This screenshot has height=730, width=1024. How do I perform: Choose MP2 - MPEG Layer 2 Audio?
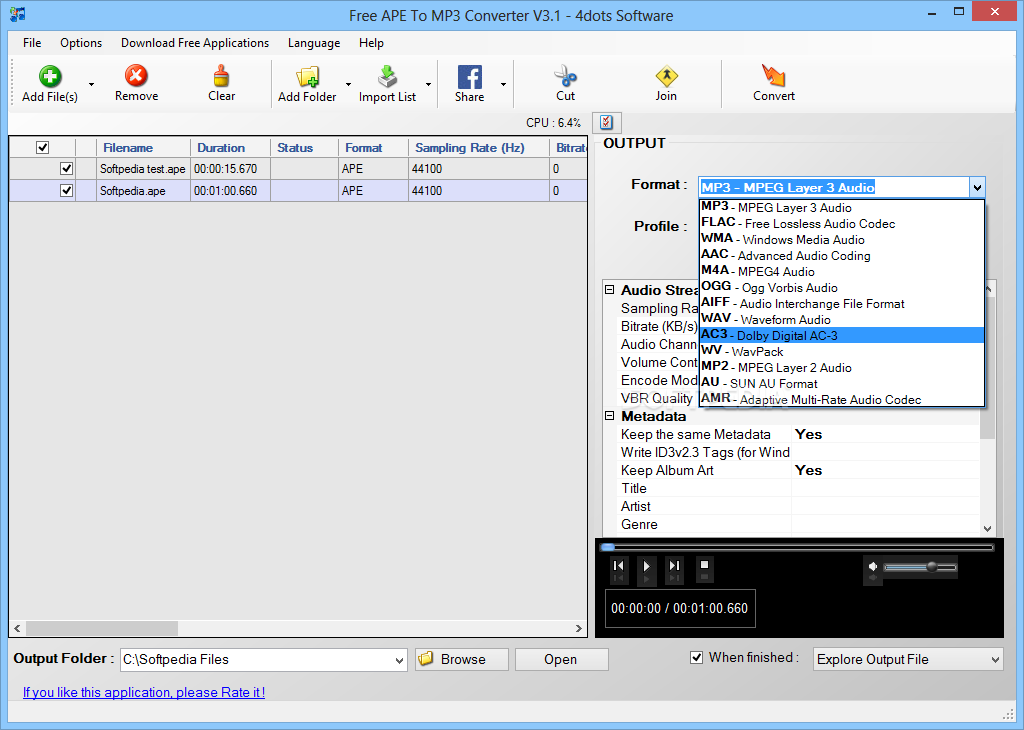pyautogui.click(x=841, y=367)
